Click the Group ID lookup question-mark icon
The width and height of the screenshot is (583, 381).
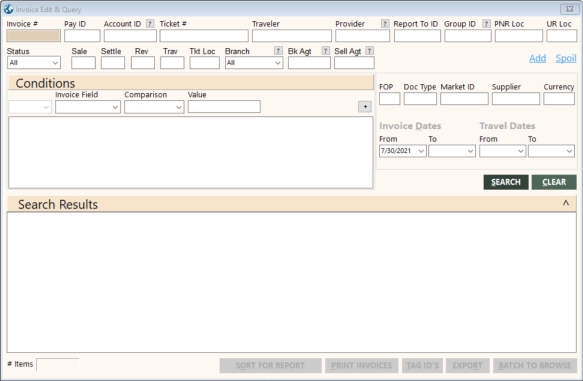pyautogui.click(x=486, y=24)
